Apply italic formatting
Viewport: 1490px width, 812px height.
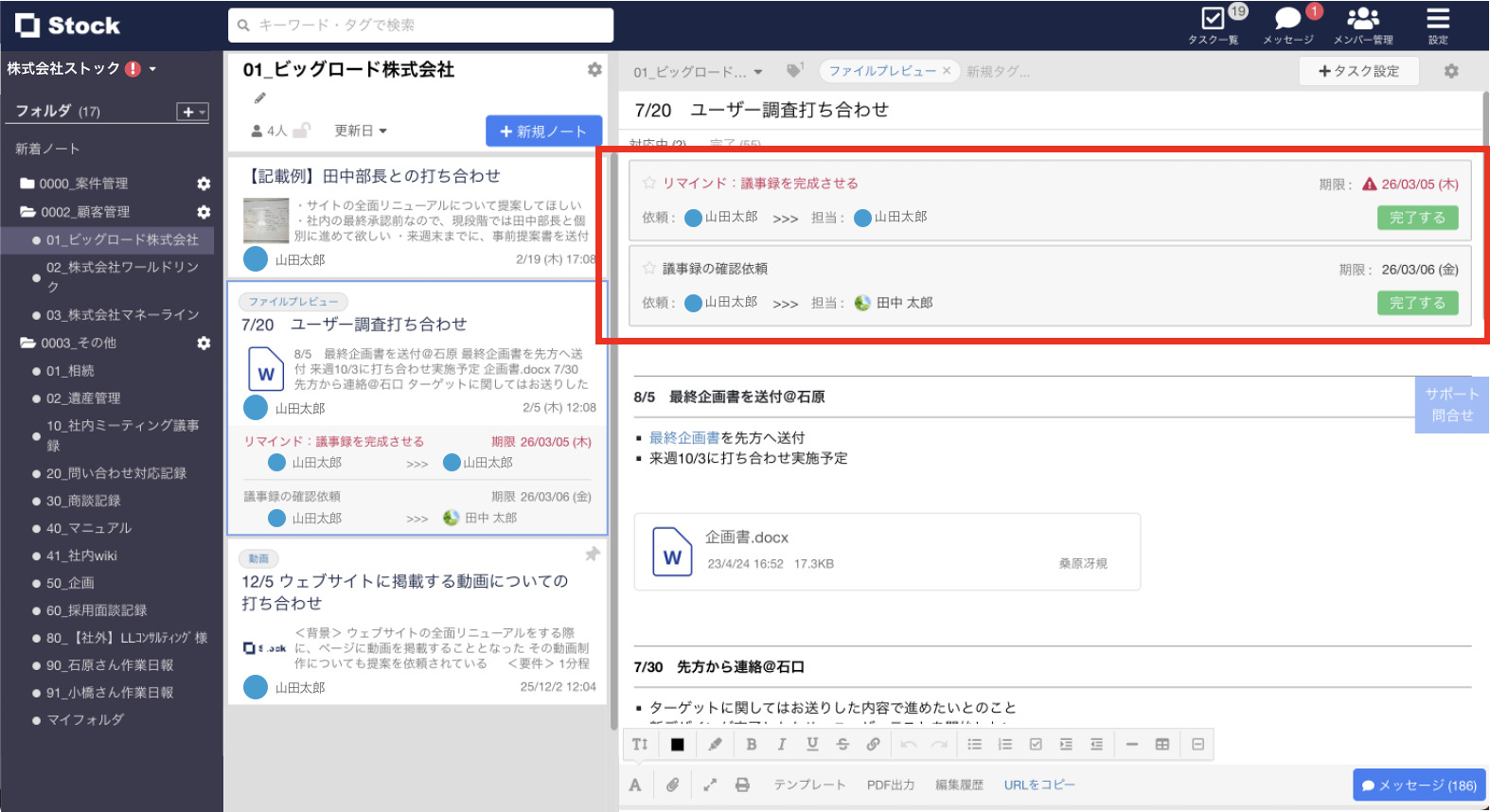[x=782, y=744]
